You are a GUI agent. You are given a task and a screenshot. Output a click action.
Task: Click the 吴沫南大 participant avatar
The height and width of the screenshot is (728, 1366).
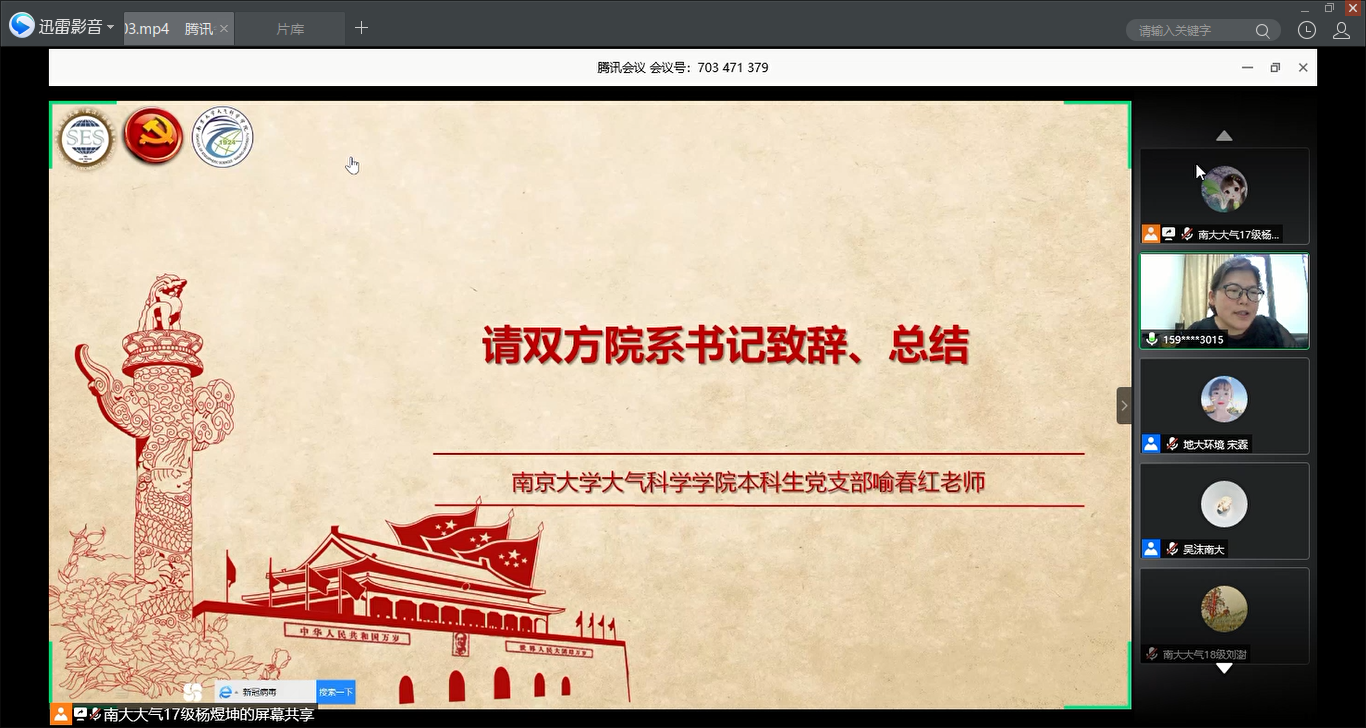click(1224, 504)
